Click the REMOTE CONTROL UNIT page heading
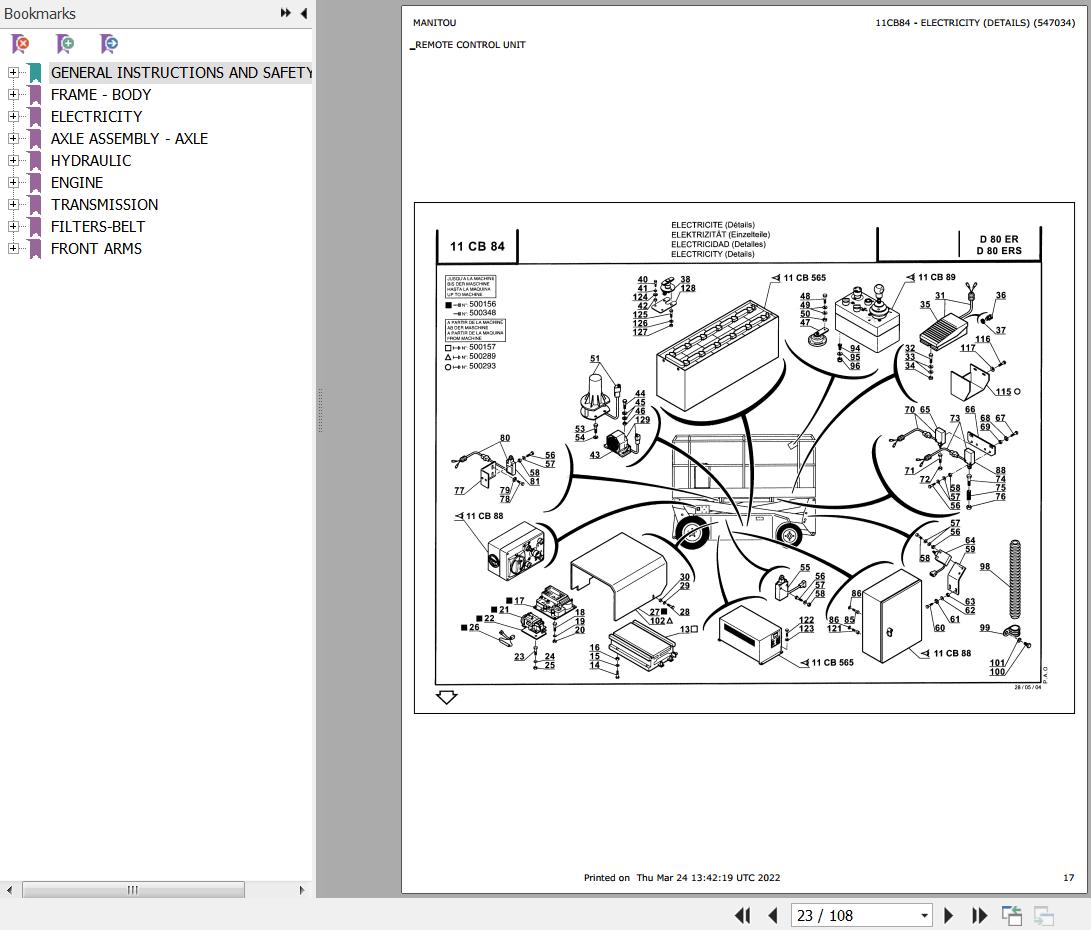This screenshot has width=1091, height=930. pos(470,45)
